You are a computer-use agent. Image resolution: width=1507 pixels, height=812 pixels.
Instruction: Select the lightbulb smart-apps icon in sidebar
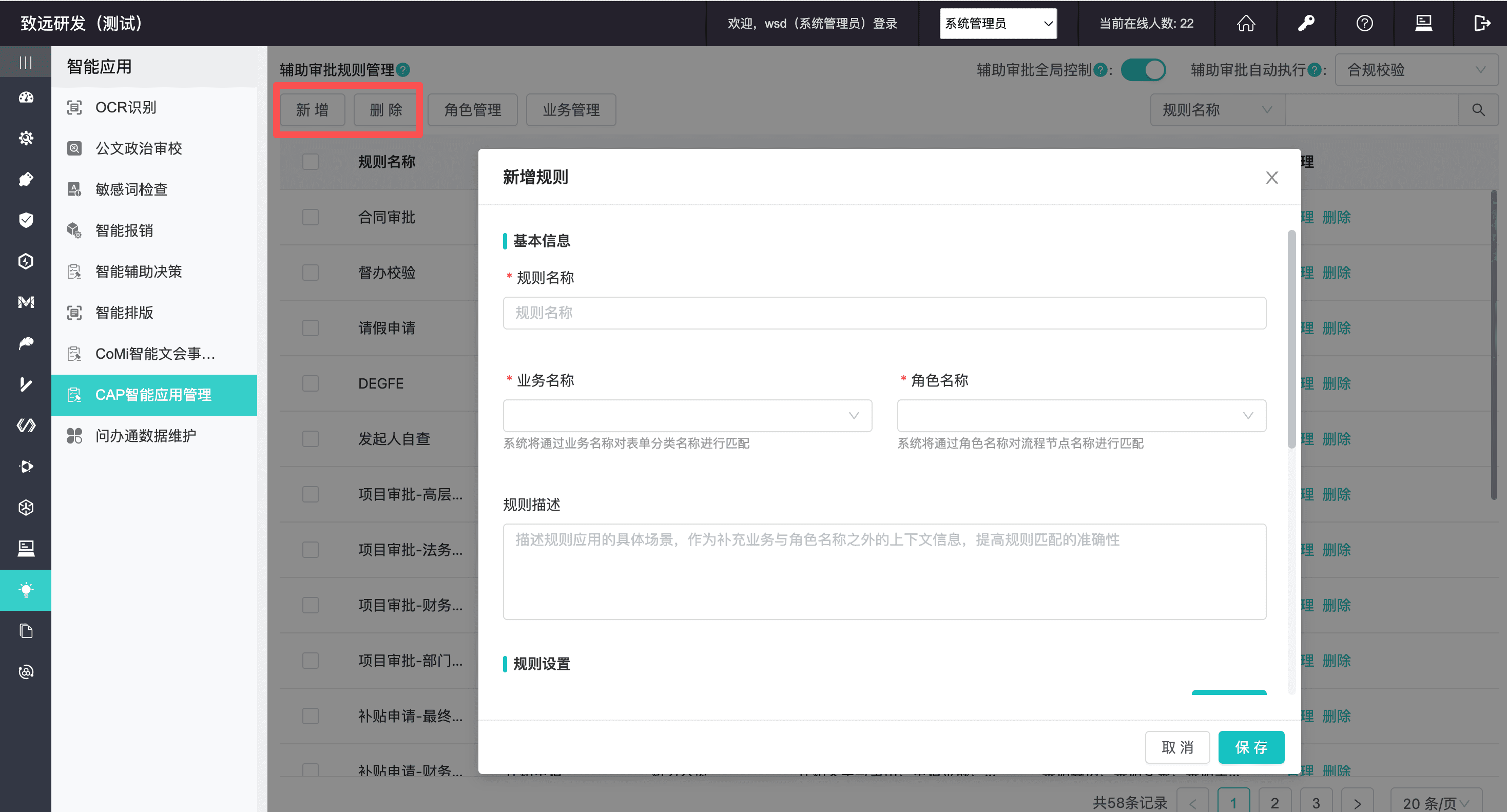26,590
